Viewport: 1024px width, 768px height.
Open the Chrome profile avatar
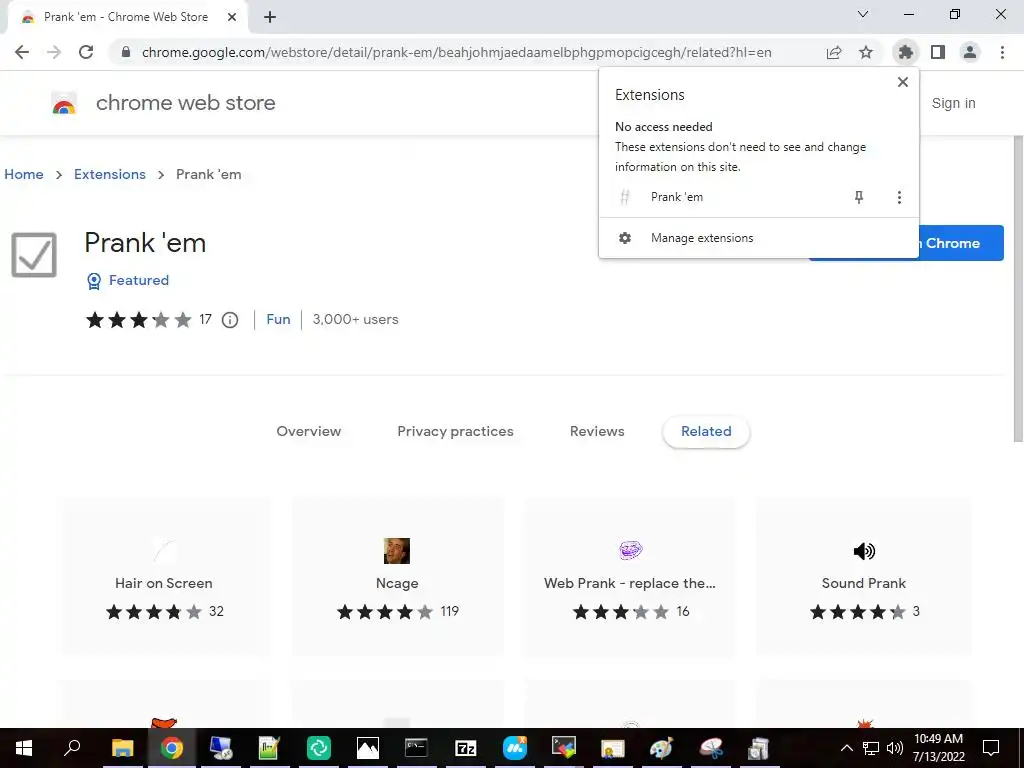(x=970, y=52)
